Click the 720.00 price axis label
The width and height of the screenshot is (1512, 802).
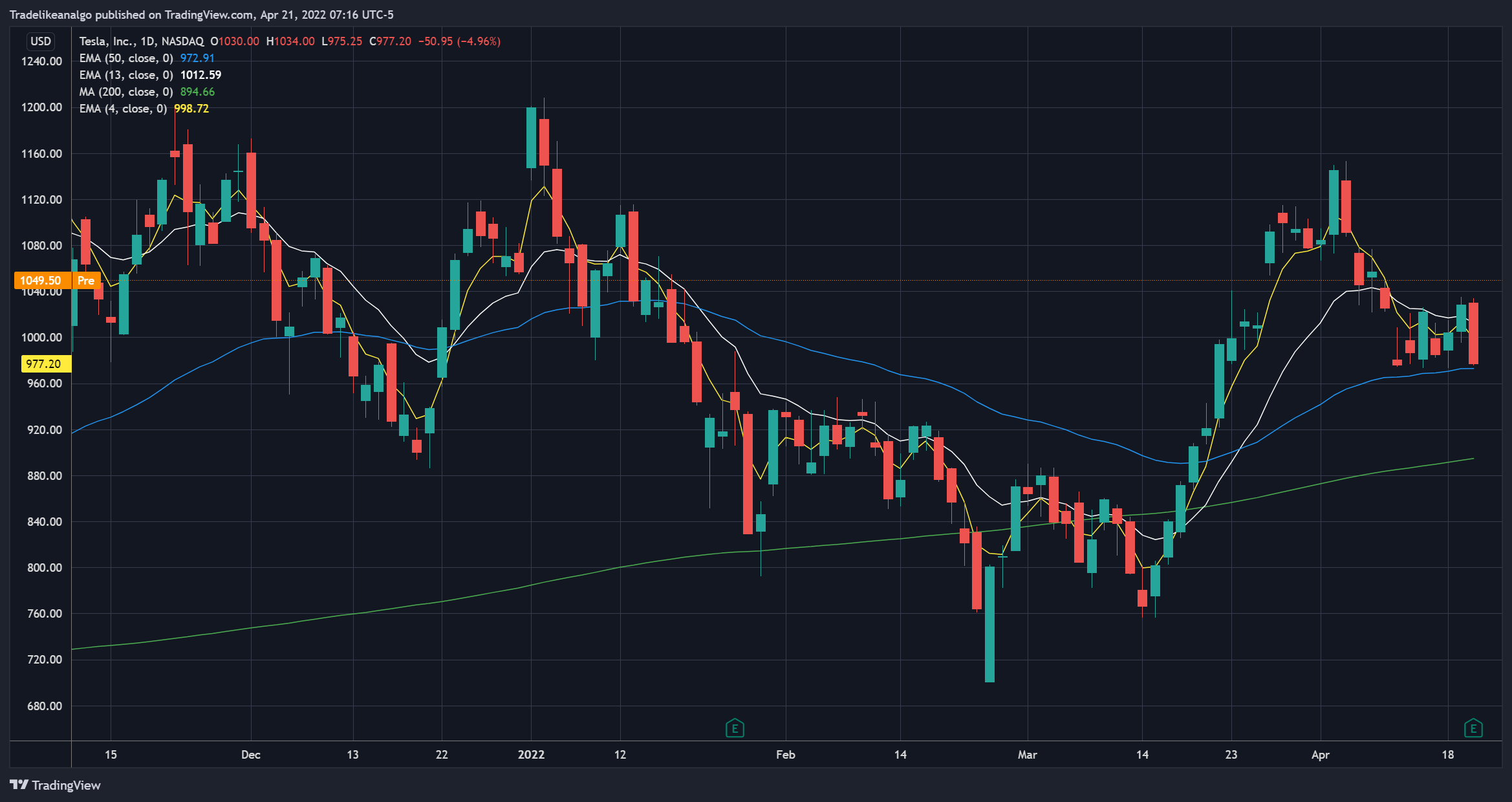coord(45,660)
